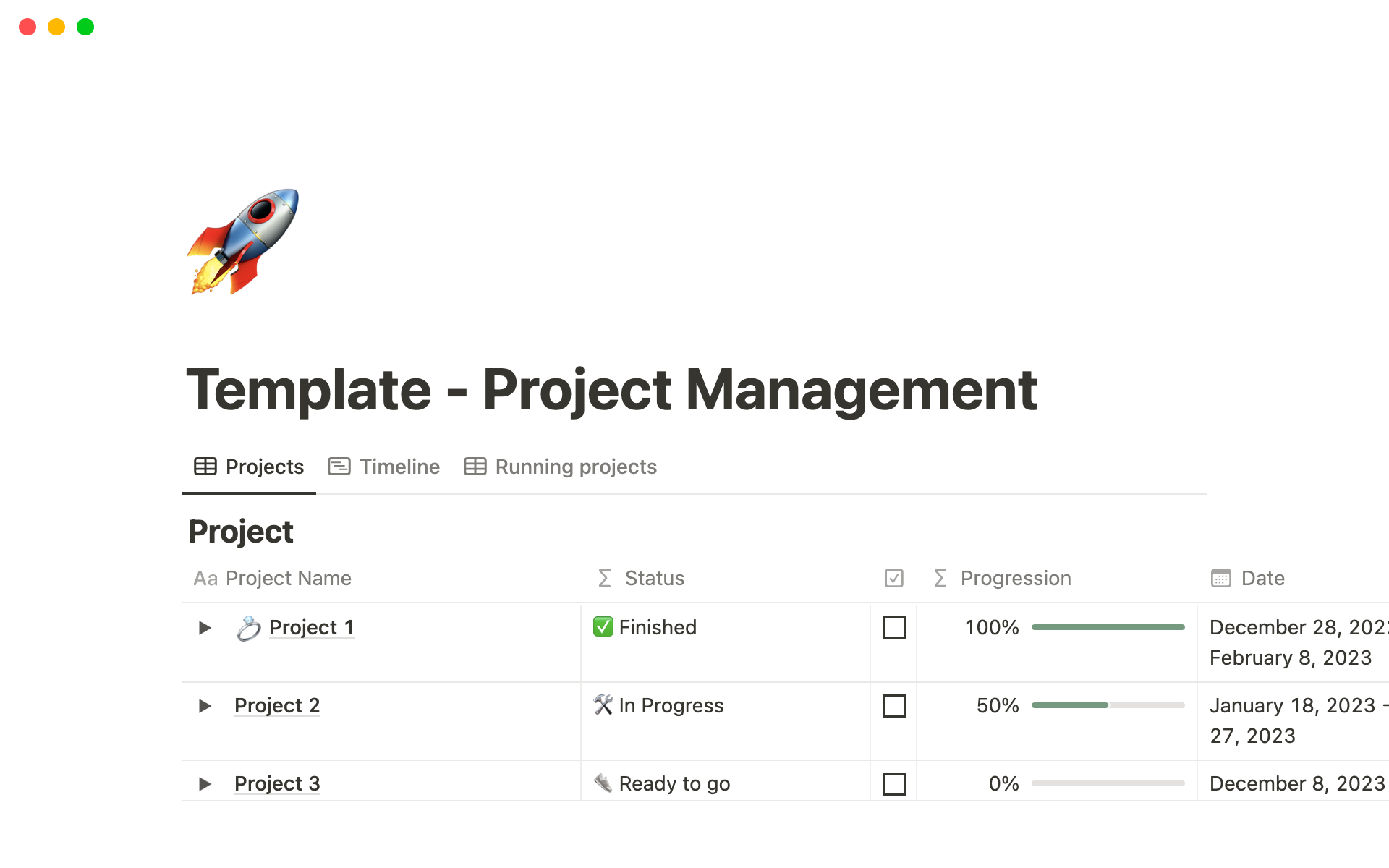Screen dimensions: 1389x868
Task: Expand the Project 3 disclosure triangle
Action: pos(205,783)
